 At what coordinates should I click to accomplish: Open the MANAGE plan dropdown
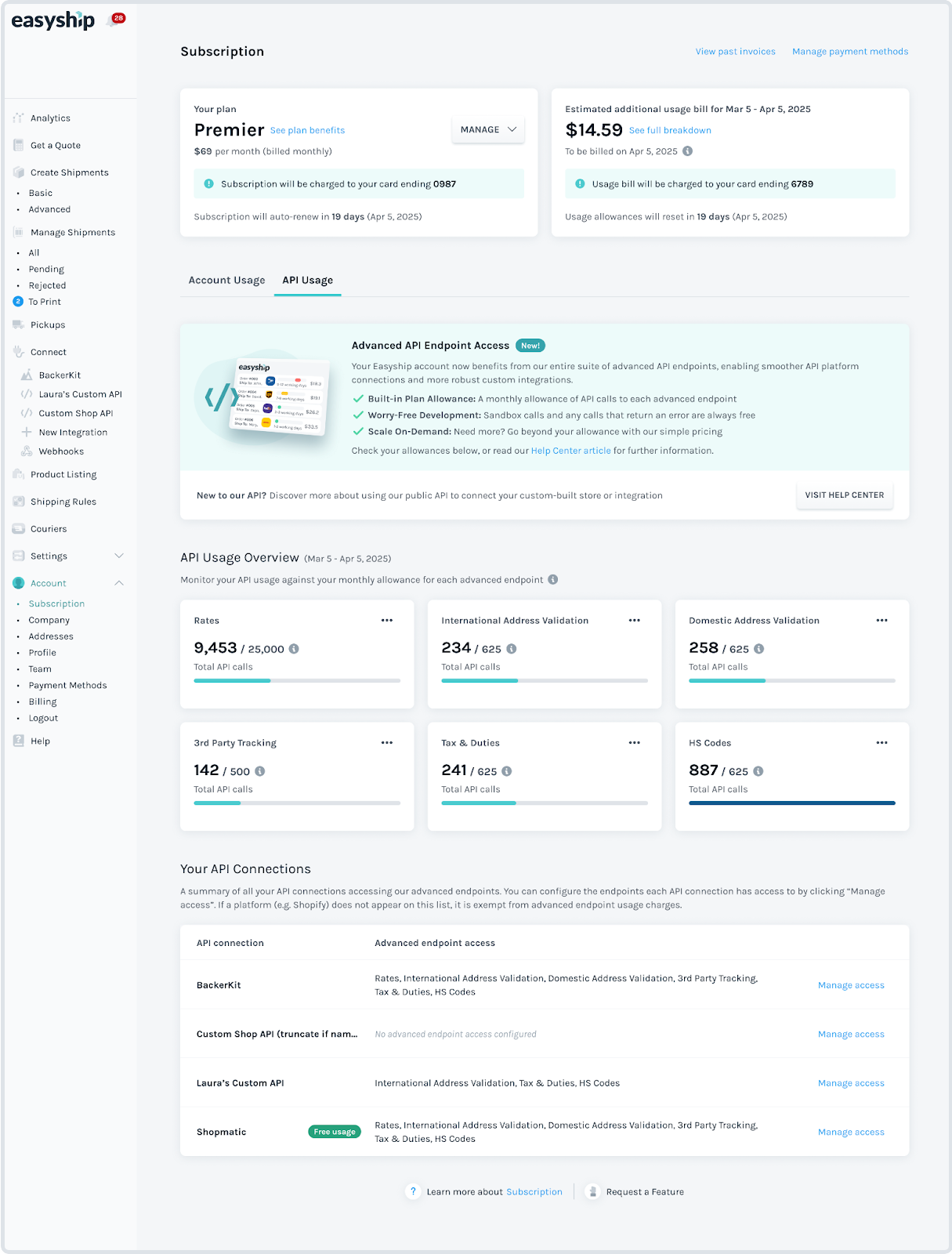tap(488, 130)
